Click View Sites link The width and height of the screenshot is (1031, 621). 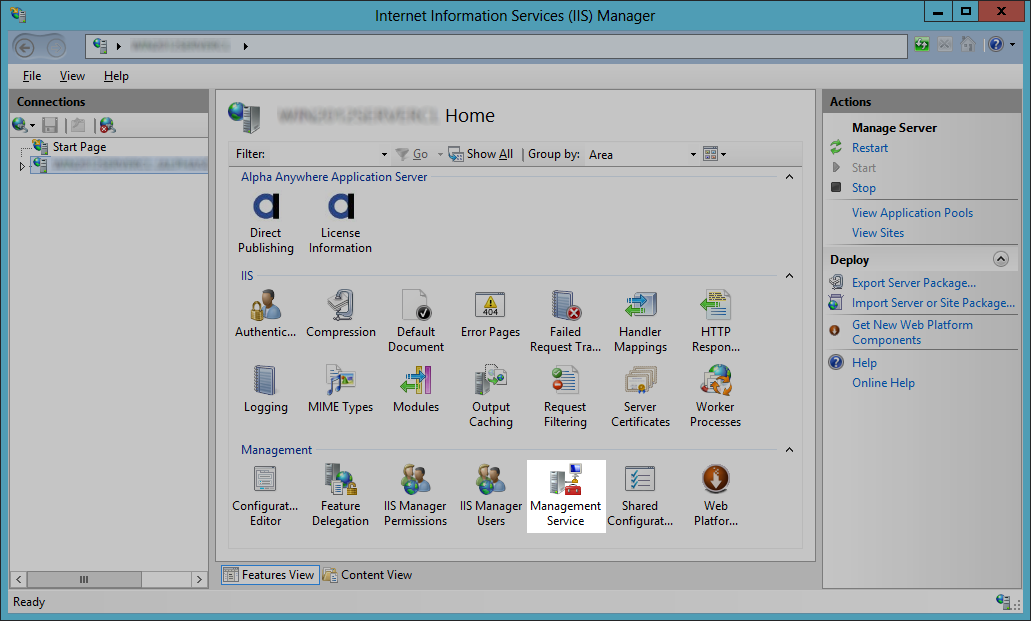[x=878, y=233]
